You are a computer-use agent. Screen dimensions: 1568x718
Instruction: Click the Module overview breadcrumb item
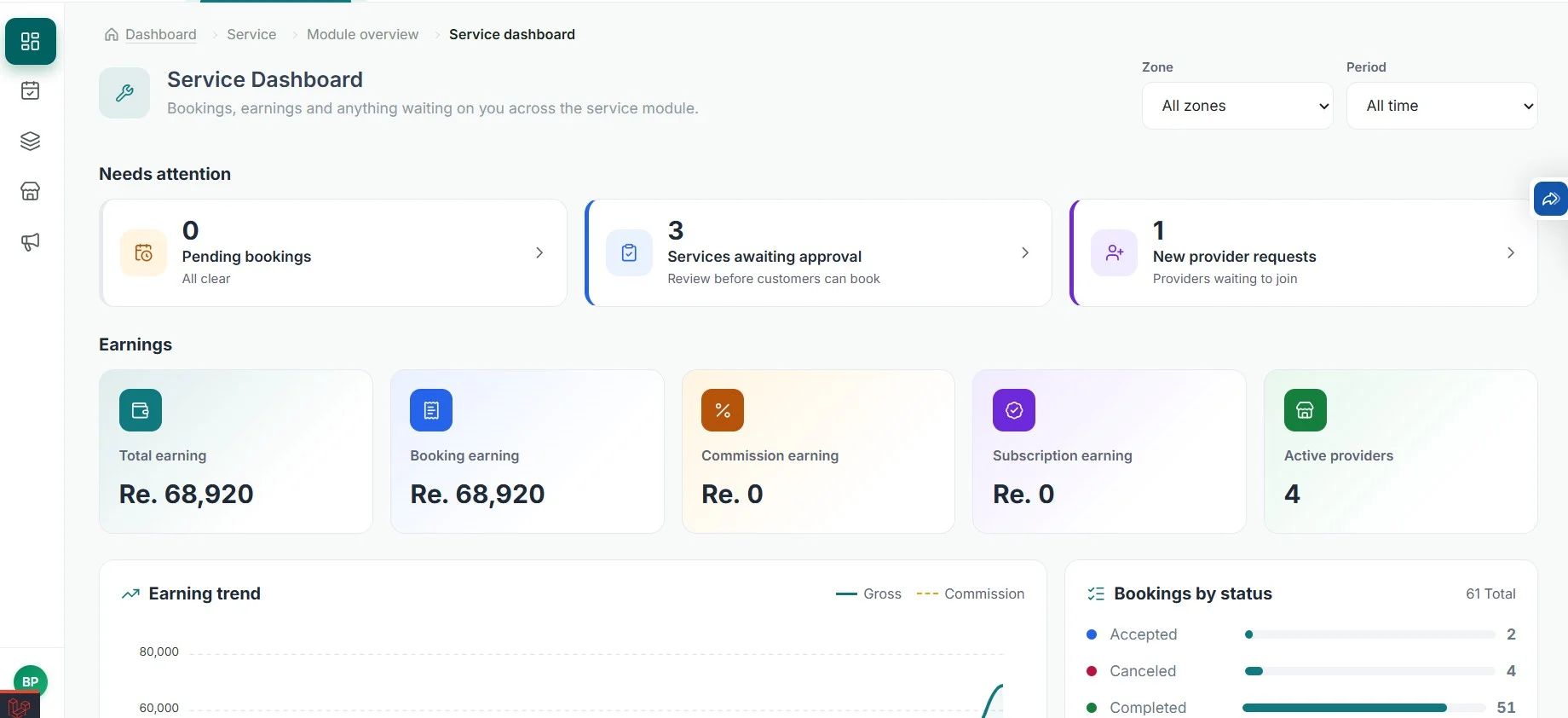(x=363, y=34)
